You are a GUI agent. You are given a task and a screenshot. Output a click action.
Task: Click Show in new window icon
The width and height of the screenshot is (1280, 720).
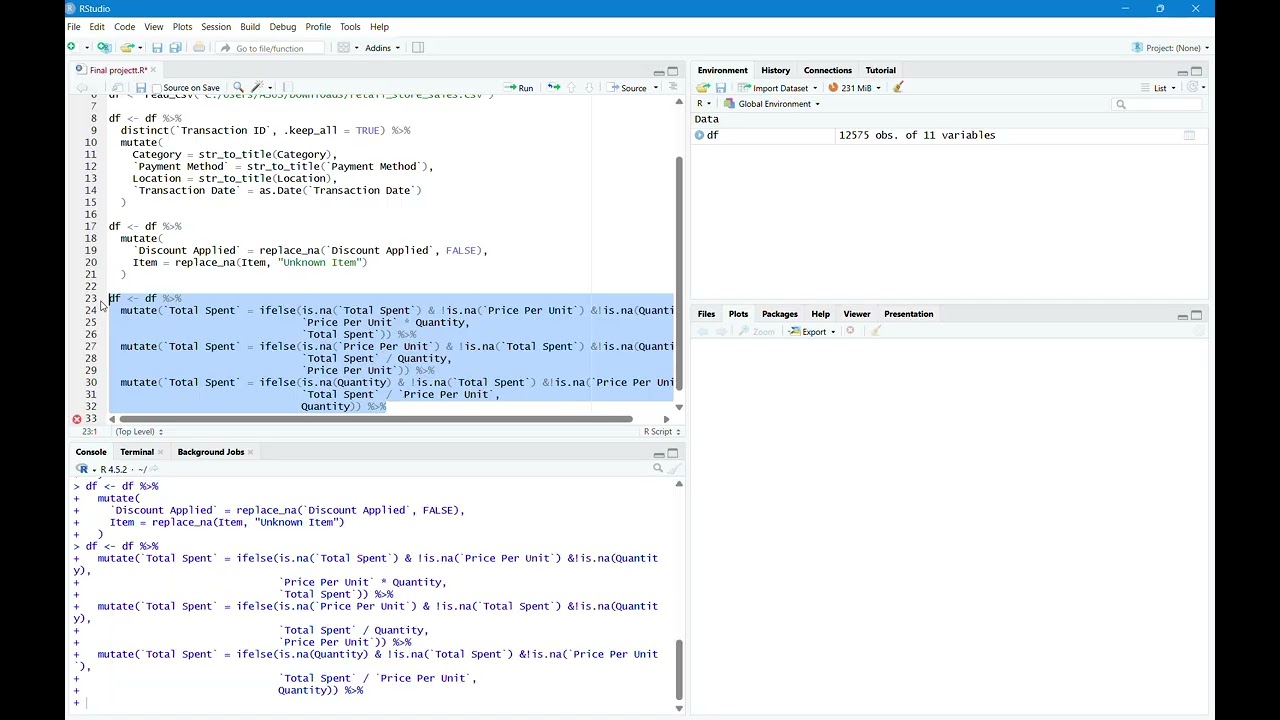coord(120,88)
